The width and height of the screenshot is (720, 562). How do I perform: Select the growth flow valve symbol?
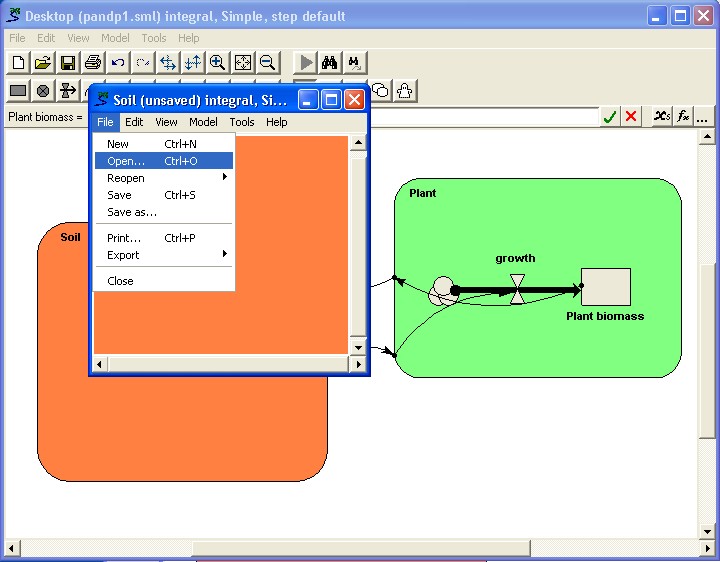(518, 289)
